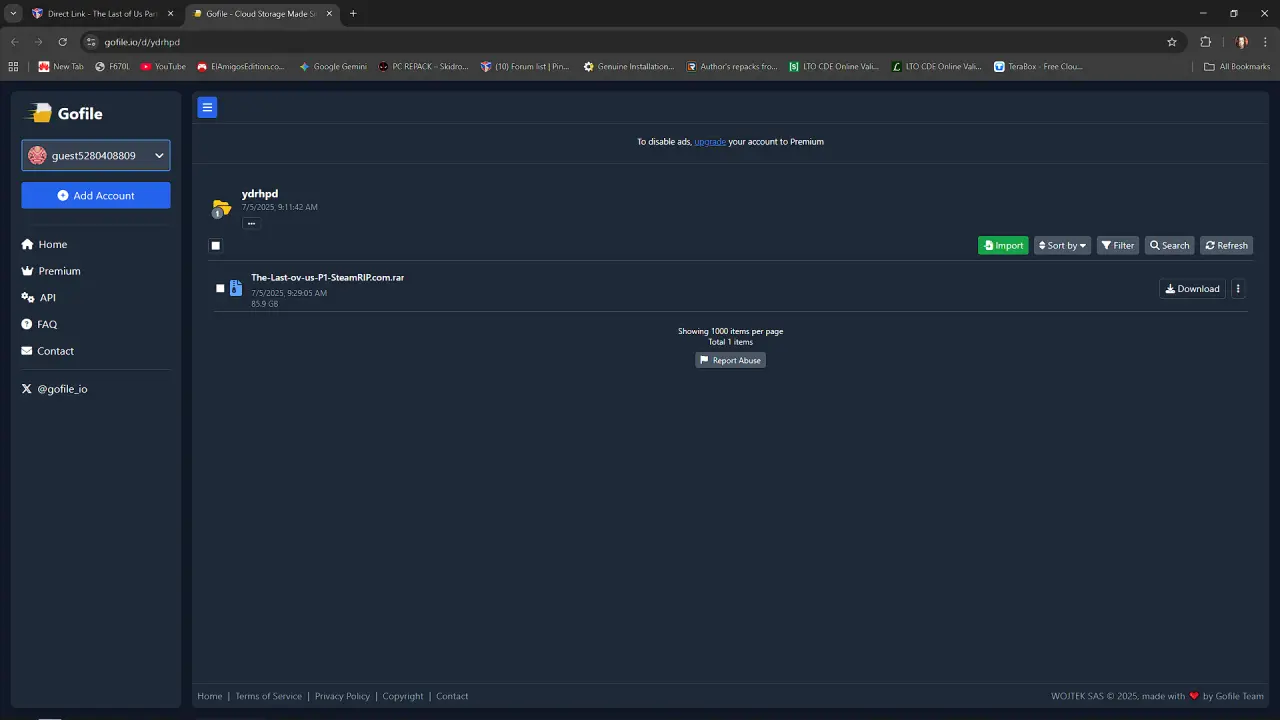Open the (10) Forum list bookmark
Image resolution: width=1280 pixels, height=720 pixels.
[x=525, y=67]
